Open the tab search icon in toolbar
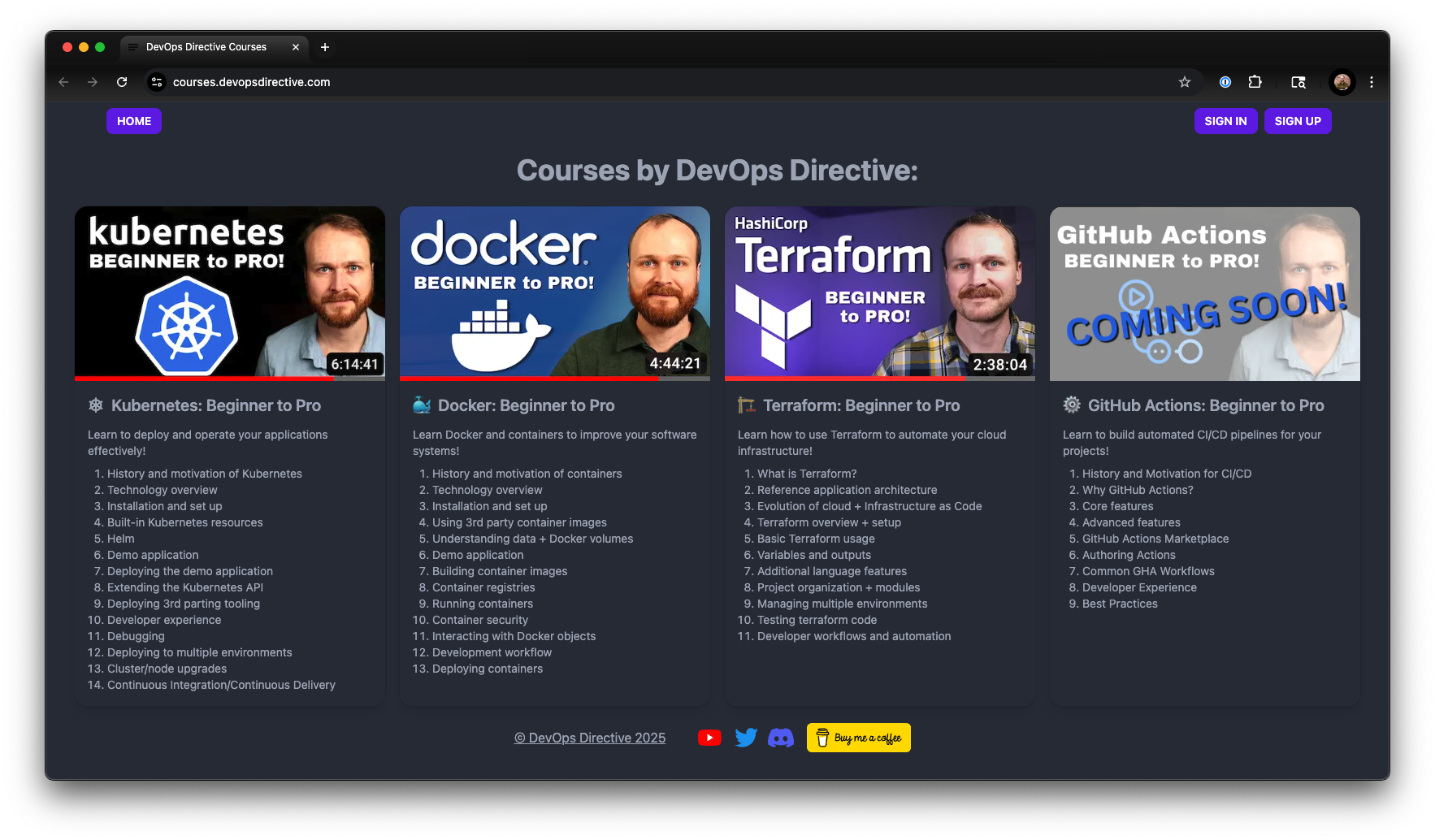Image resolution: width=1435 pixels, height=840 pixels. coord(1298,82)
